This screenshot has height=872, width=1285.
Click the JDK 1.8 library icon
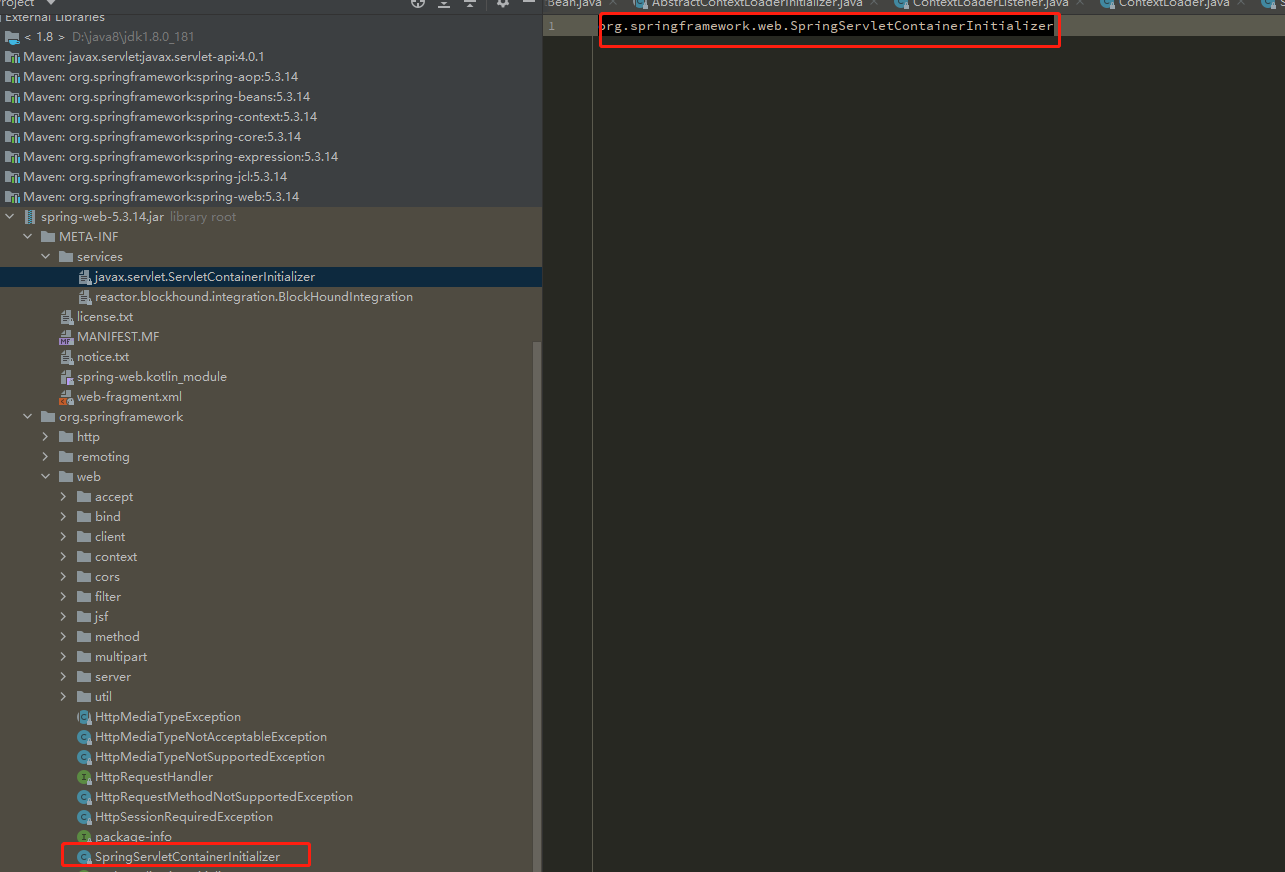click(12, 37)
